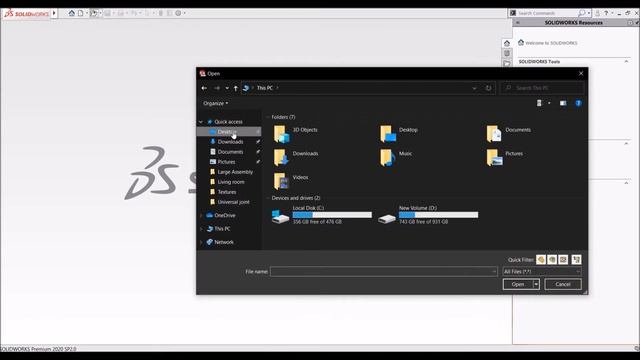This screenshot has height=360, width=640.
Task: Select the Desktop folder in main pane
Action: coord(399,133)
